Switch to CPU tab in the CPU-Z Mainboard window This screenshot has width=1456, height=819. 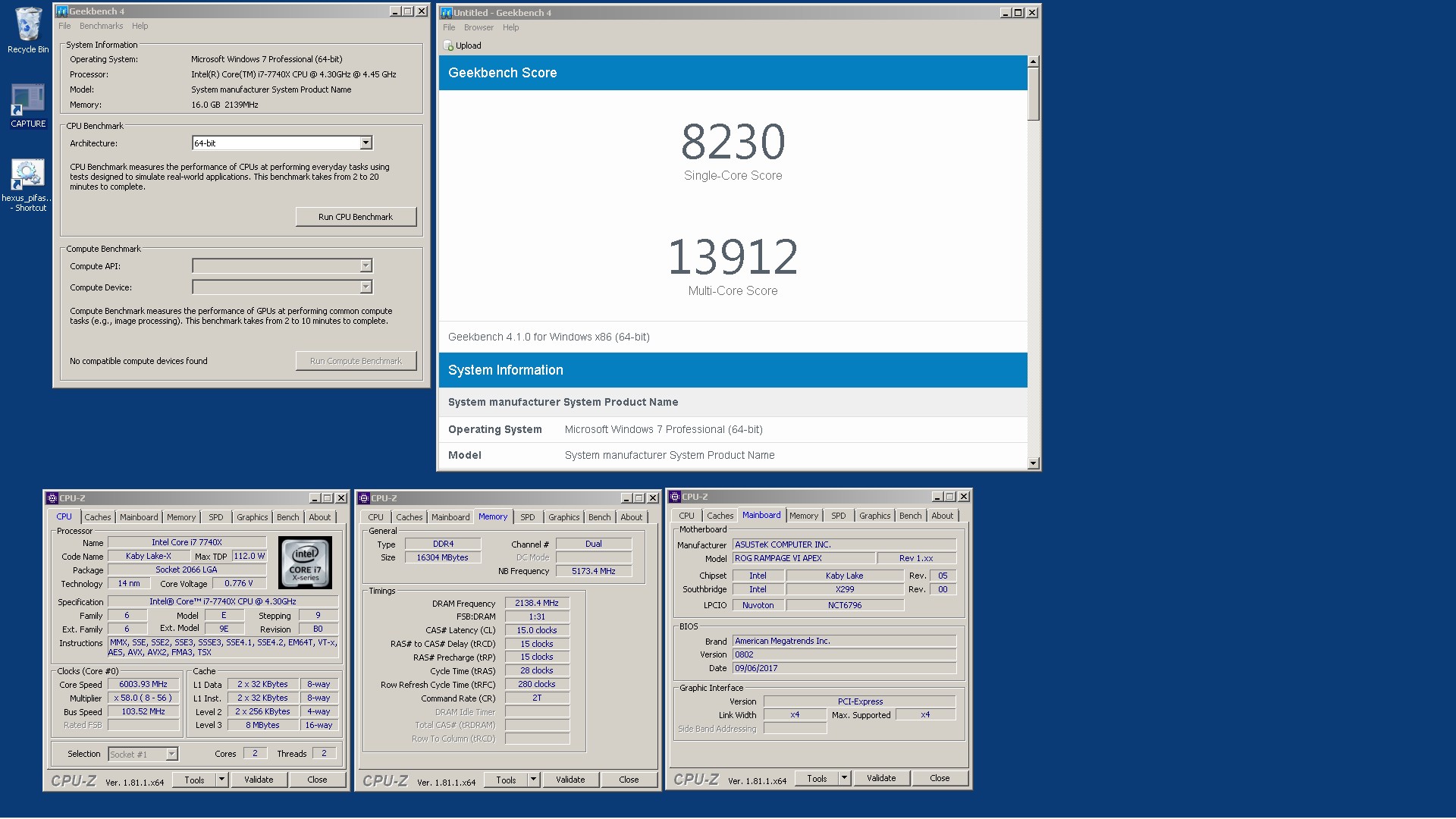pyautogui.click(x=687, y=516)
